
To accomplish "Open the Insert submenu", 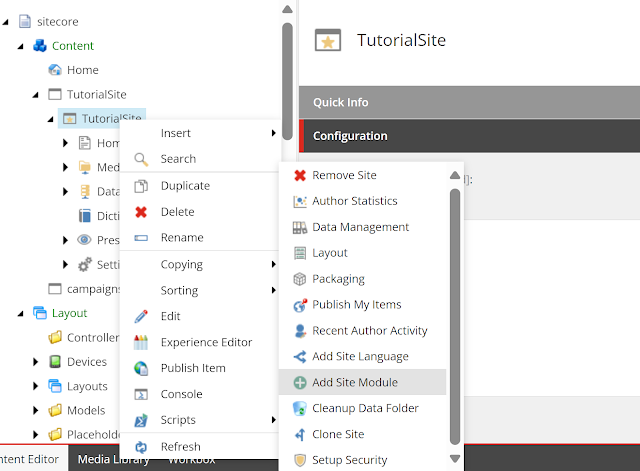I will click(200, 133).
